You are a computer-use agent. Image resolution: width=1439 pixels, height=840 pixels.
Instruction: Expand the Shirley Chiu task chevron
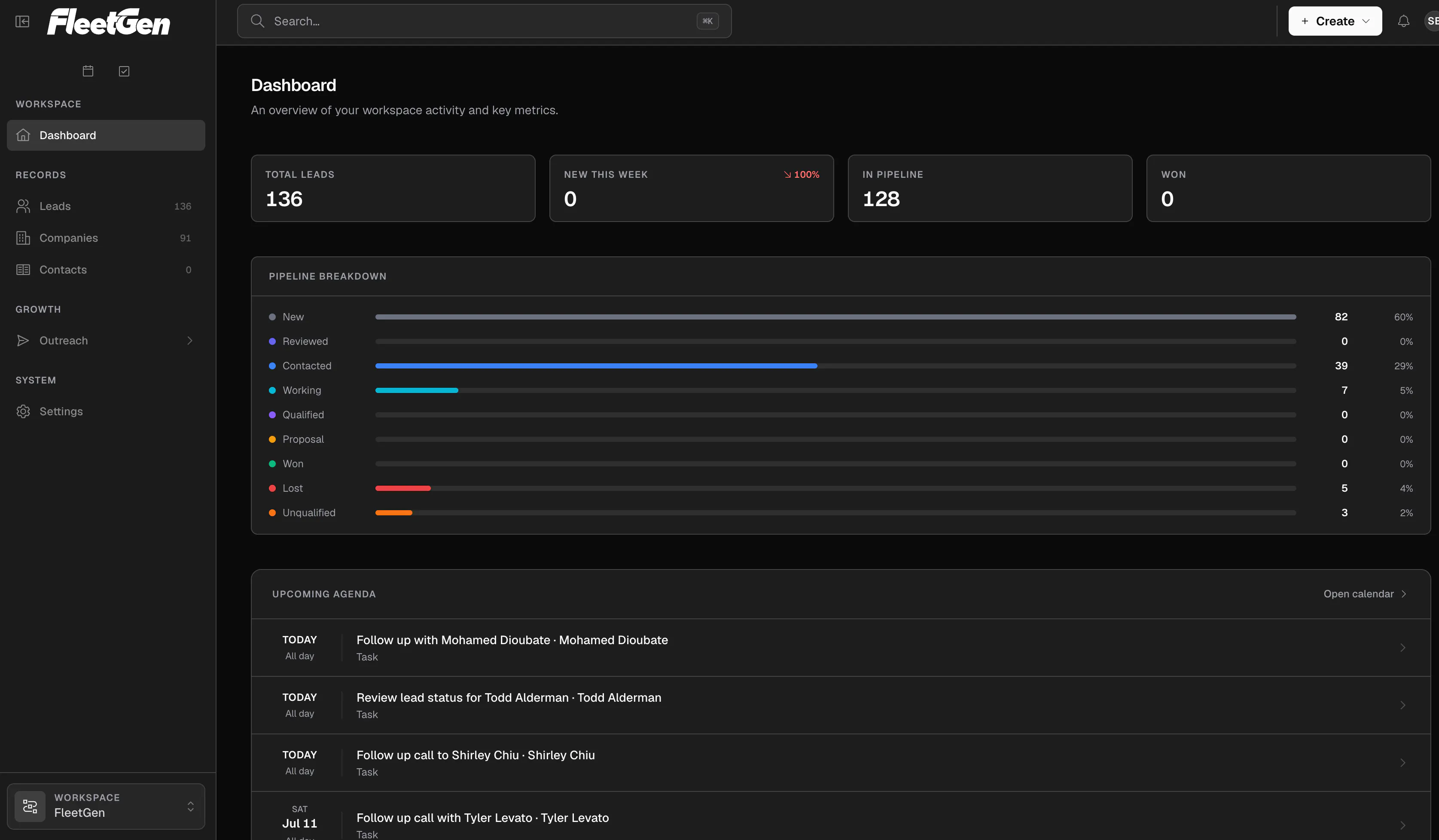[x=1402, y=762]
